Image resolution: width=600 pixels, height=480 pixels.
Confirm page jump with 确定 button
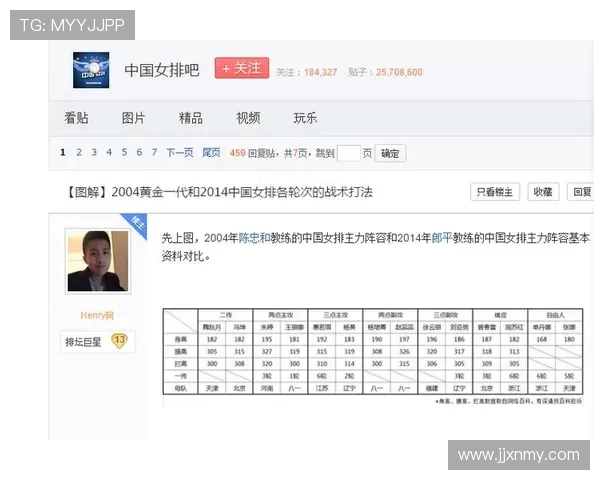[390, 153]
